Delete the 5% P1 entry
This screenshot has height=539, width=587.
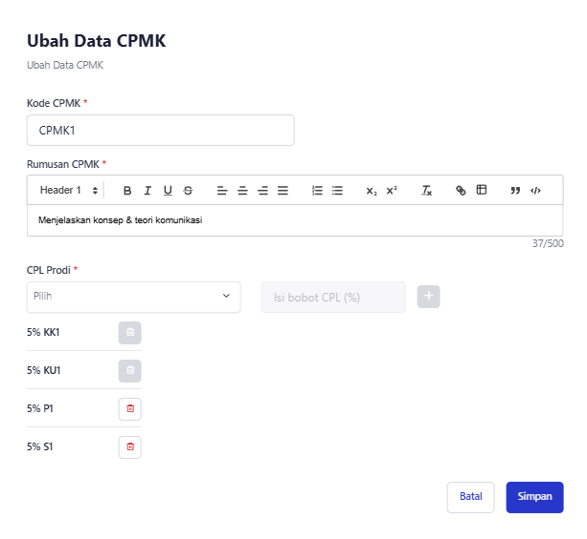(130, 409)
